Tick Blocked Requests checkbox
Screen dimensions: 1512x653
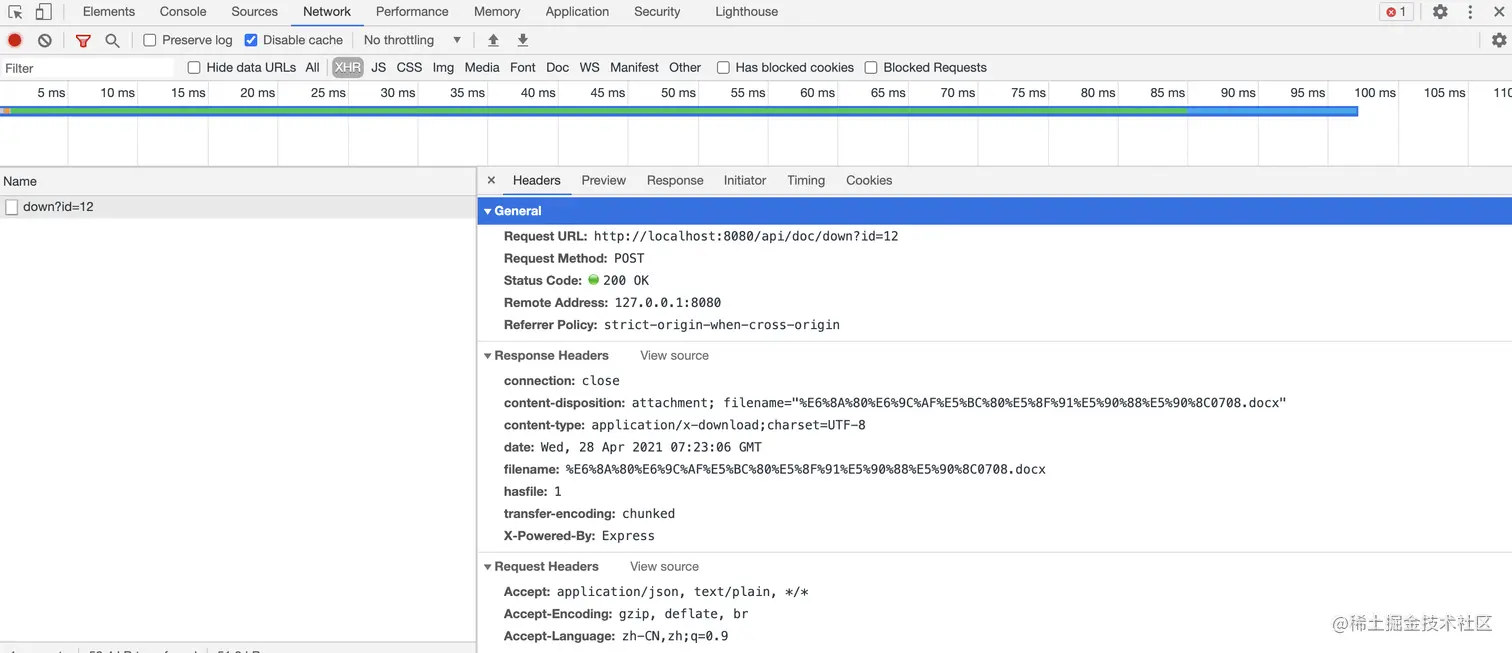click(x=871, y=67)
